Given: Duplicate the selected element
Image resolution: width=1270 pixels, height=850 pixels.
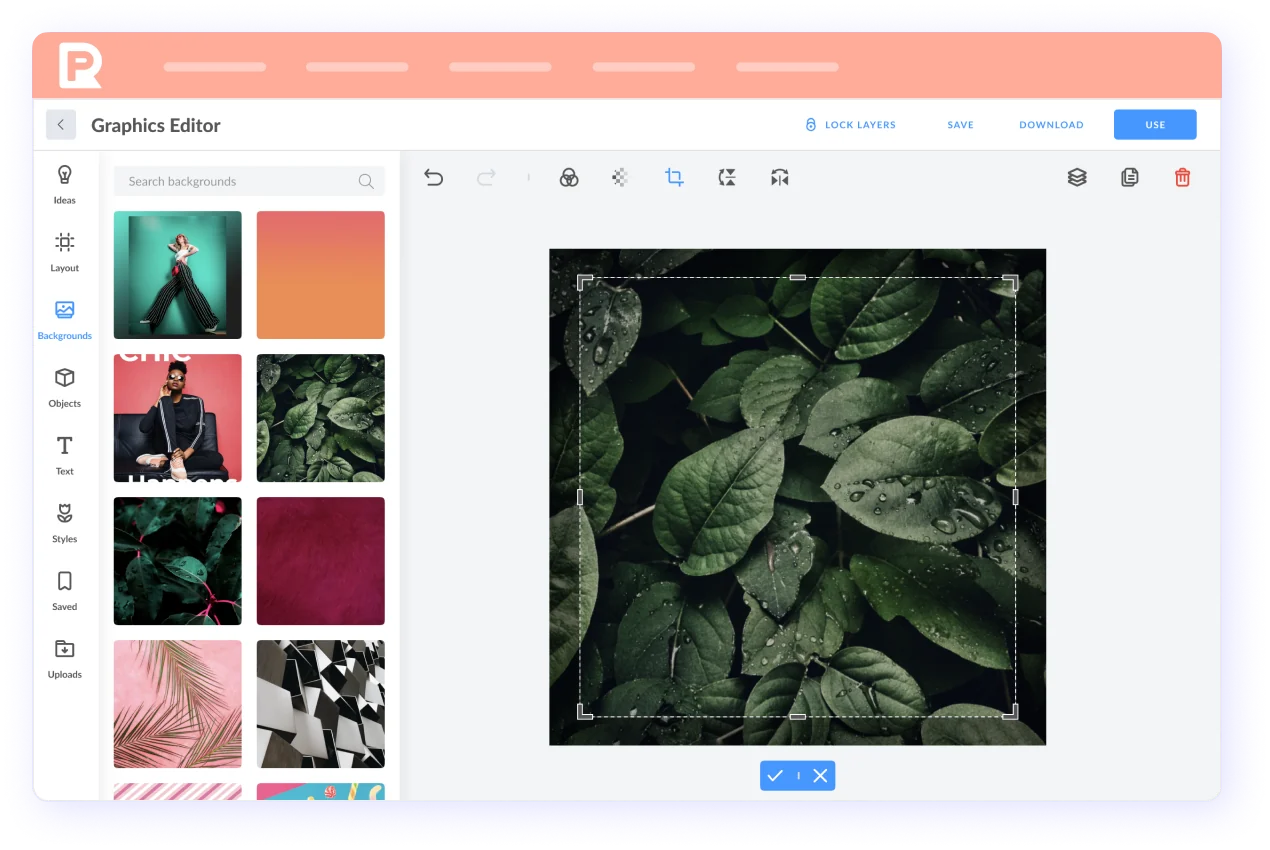Looking at the screenshot, I should click(x=1129, y=177).
